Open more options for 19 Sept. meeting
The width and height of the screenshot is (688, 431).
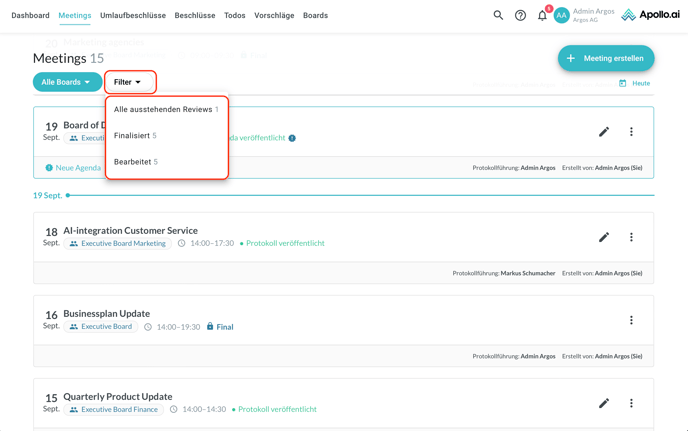[631, 132]
